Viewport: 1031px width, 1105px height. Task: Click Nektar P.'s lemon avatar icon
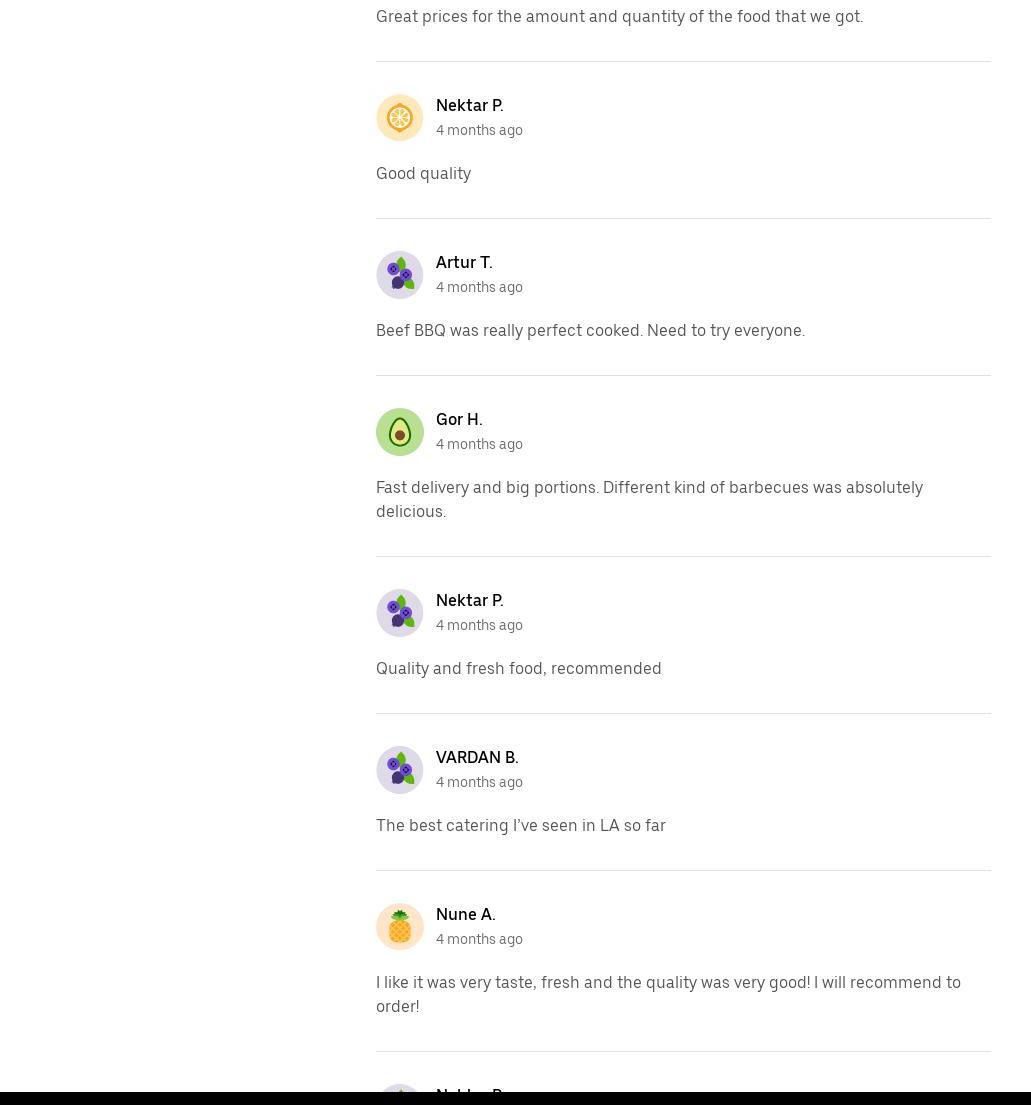point(400,118)
